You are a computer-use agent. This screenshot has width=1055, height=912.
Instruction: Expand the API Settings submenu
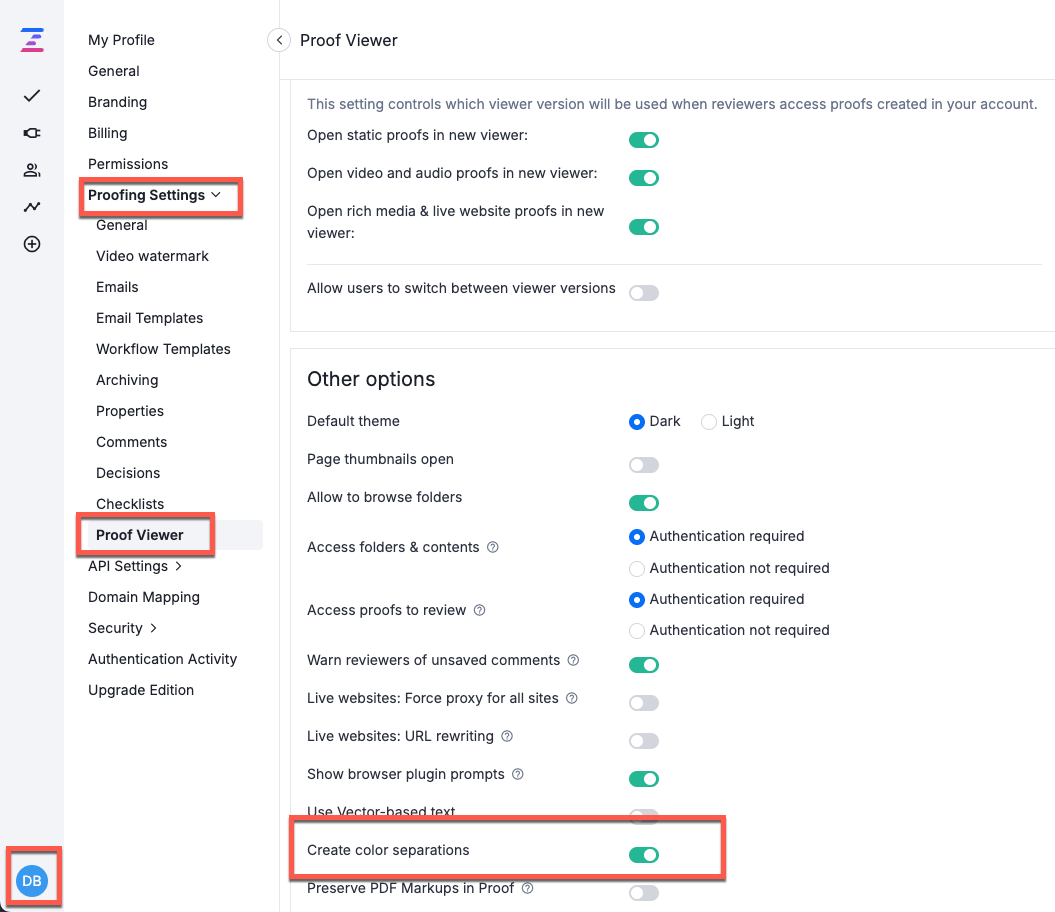pos(135,566)
